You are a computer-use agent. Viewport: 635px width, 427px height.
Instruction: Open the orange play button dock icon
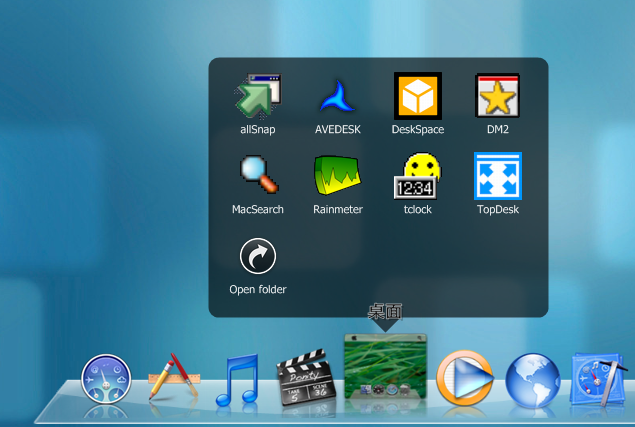point(465,378)
